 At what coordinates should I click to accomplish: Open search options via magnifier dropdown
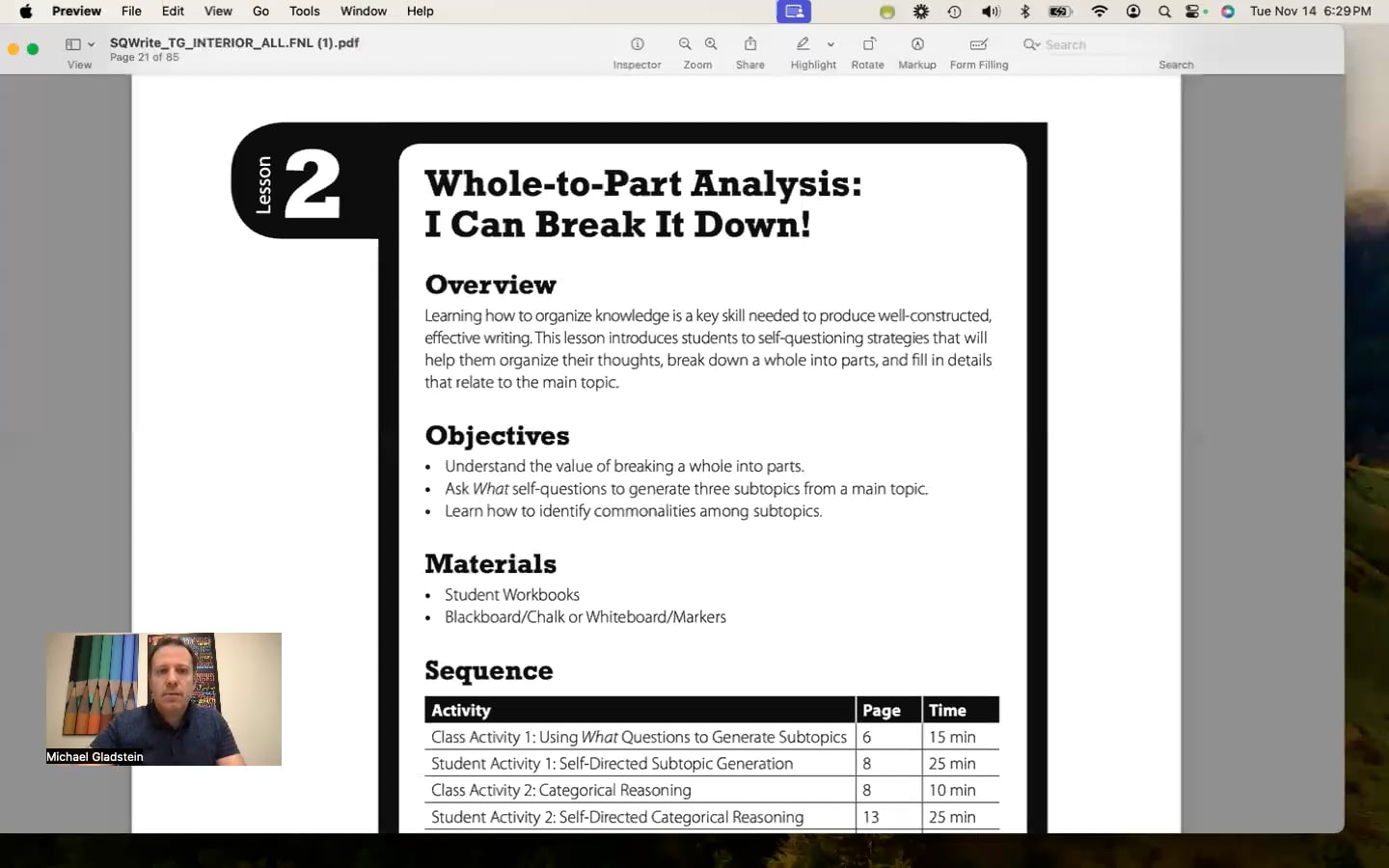[1030, 44]
